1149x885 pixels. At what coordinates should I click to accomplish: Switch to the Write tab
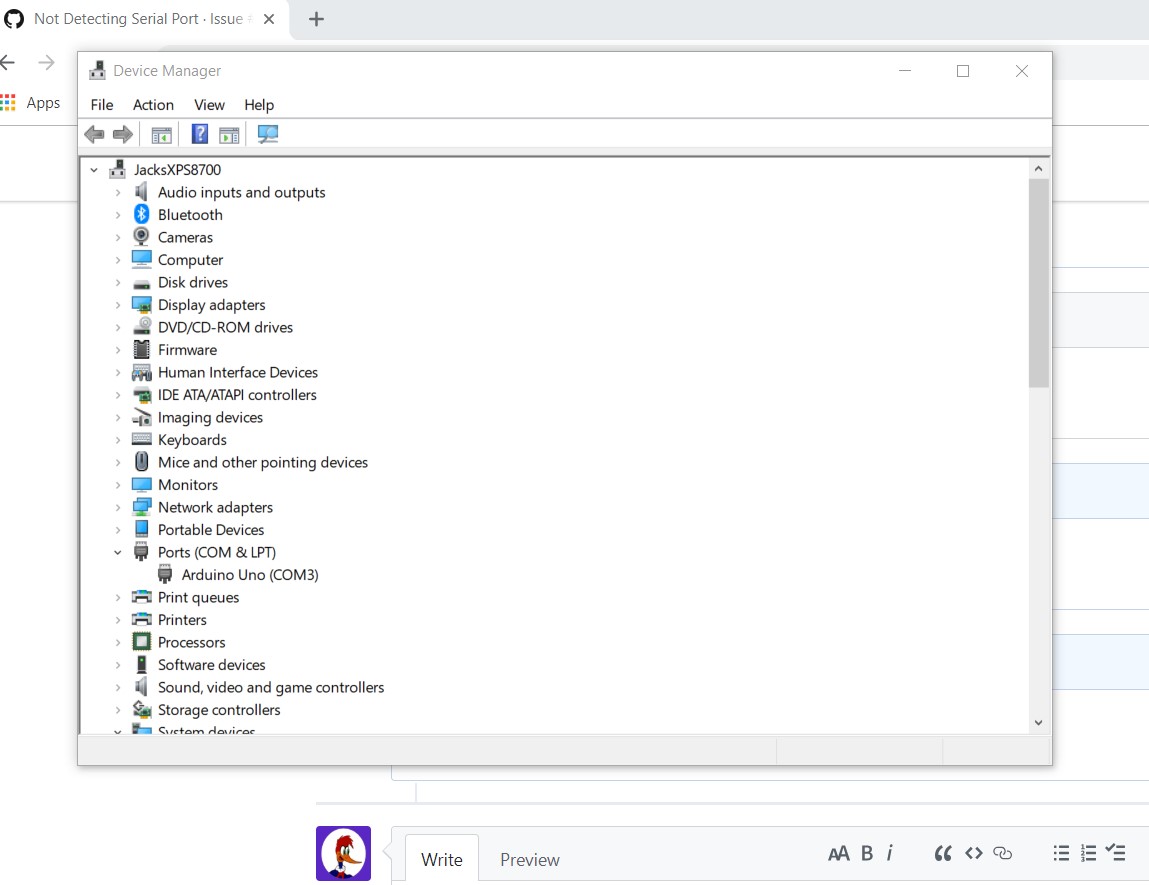pos(441,859)
